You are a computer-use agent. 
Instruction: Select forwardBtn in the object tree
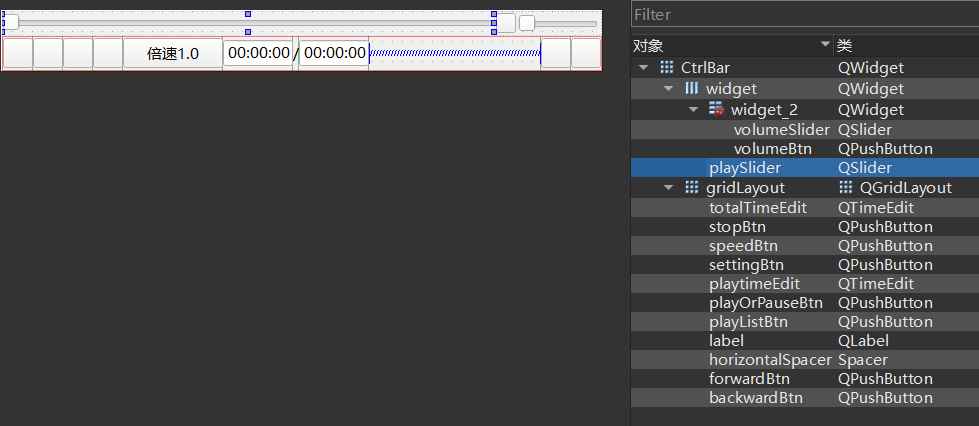(749, 379)
